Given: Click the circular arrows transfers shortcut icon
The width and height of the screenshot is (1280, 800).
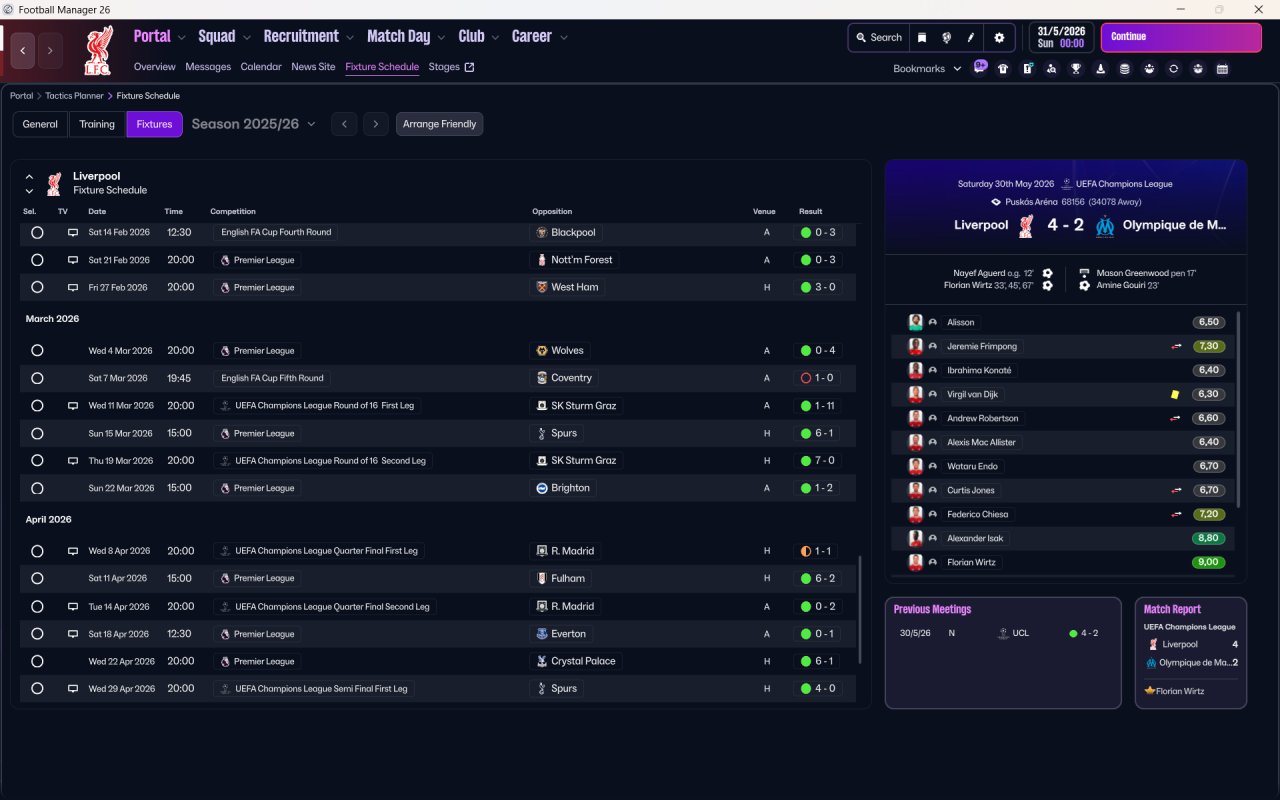Looking at the screenshot, I should coord(1173,69).
